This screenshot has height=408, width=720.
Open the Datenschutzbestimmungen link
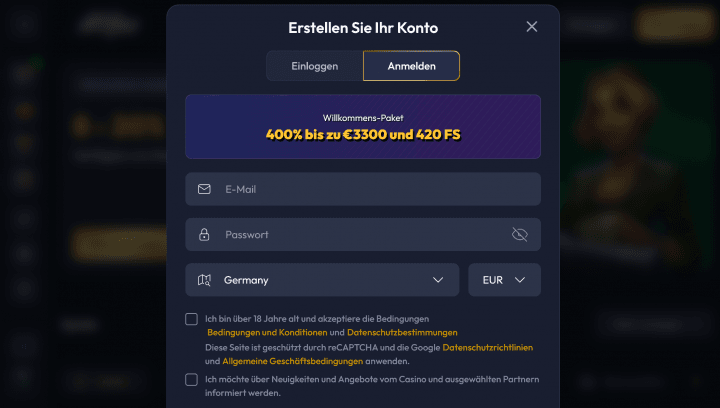pyautogui.click(x=402, y=332)
